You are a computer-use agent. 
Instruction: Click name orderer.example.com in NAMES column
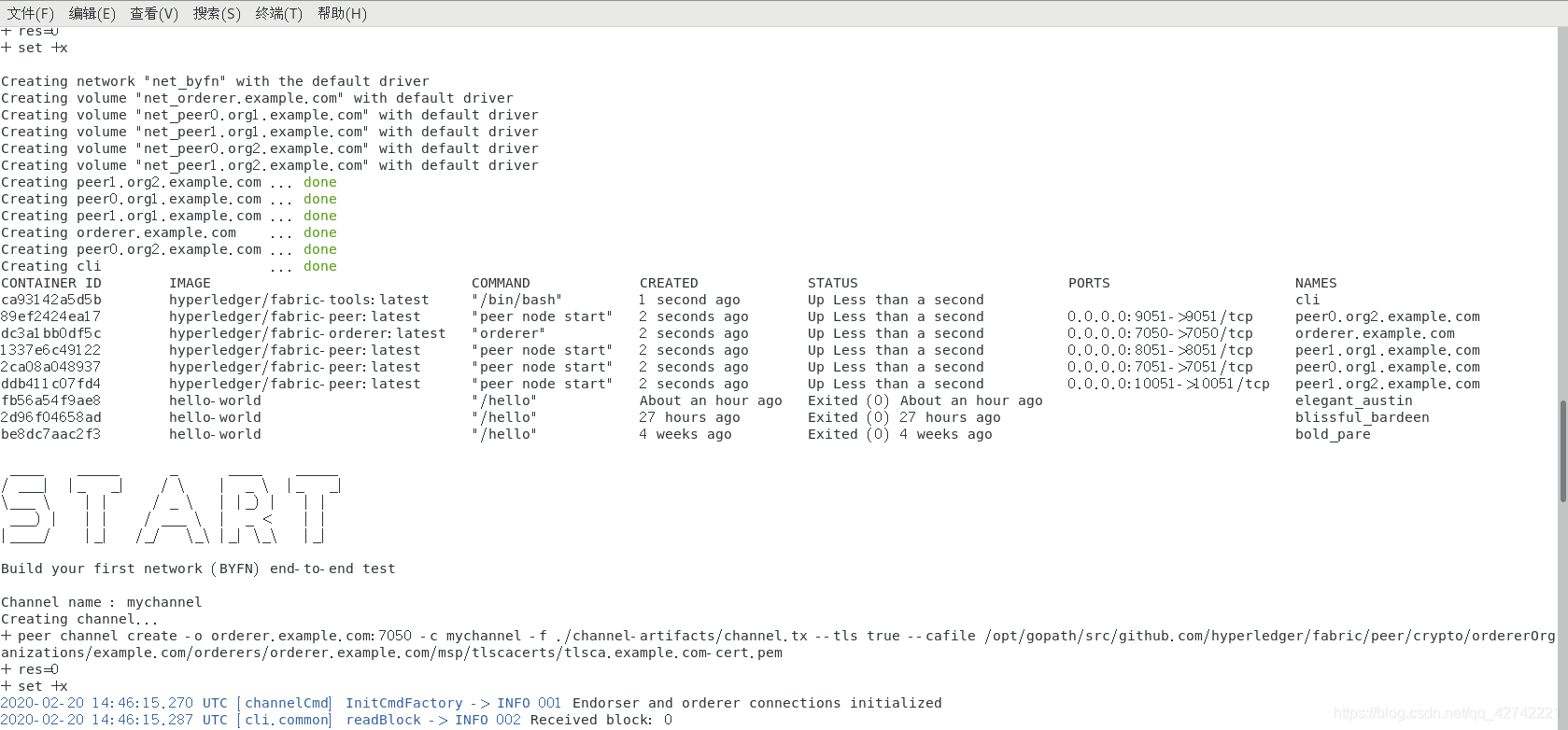pos(1375,333)
